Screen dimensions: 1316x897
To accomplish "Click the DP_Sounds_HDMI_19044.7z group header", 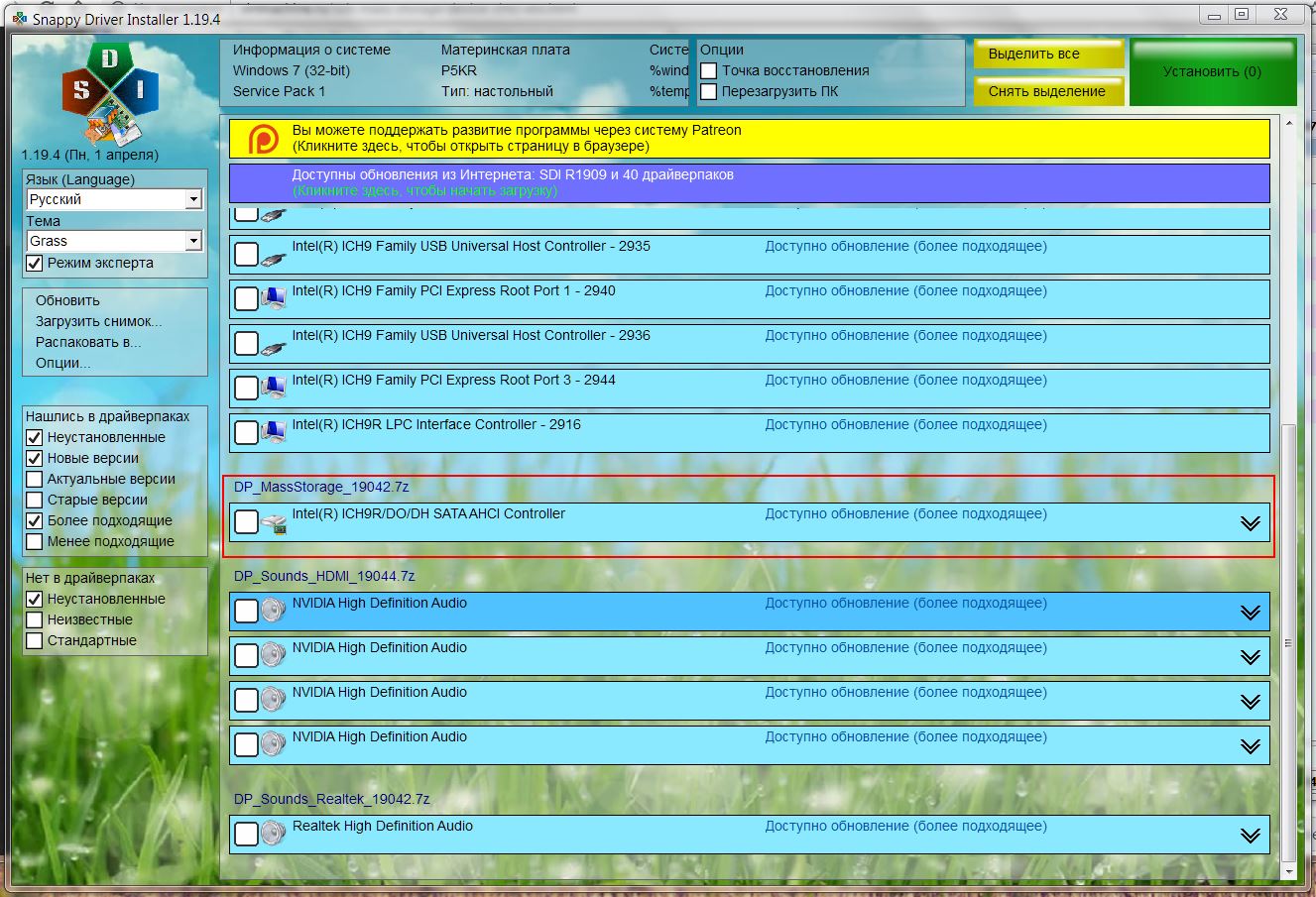I will 324,576.
